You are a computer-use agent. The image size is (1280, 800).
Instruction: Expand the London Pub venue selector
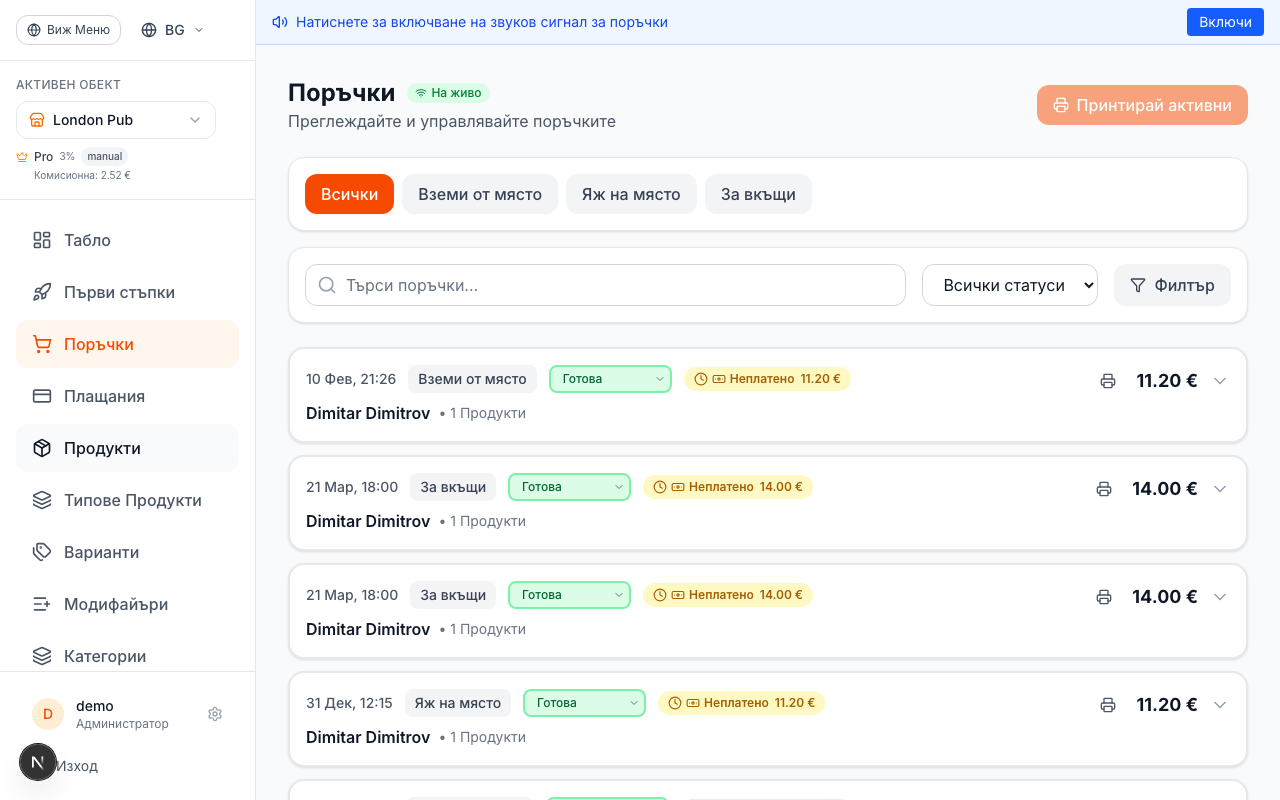pyautogui.click(x=115, y=120)
